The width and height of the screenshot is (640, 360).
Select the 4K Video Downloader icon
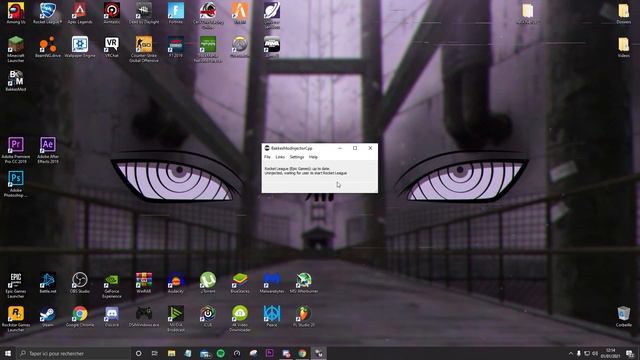(x=240, y=319)
